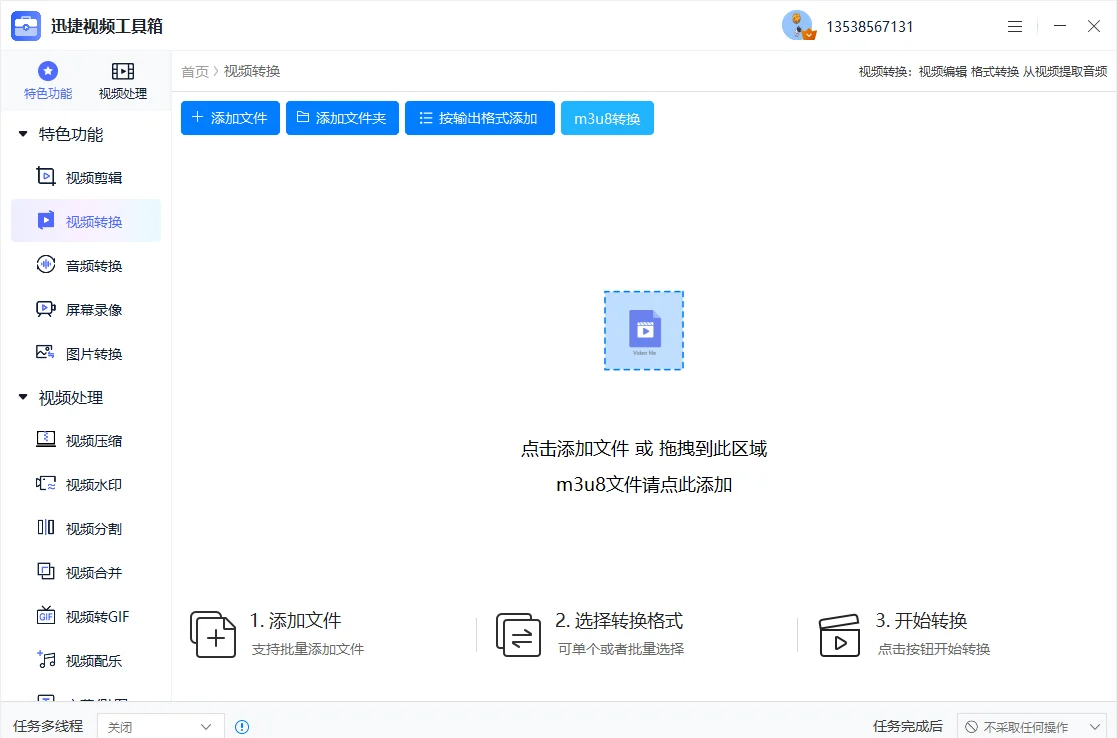Open the 视频压缩 video compression tool
This screenshot has height=738, width=1117.
[x=85, y=441]
